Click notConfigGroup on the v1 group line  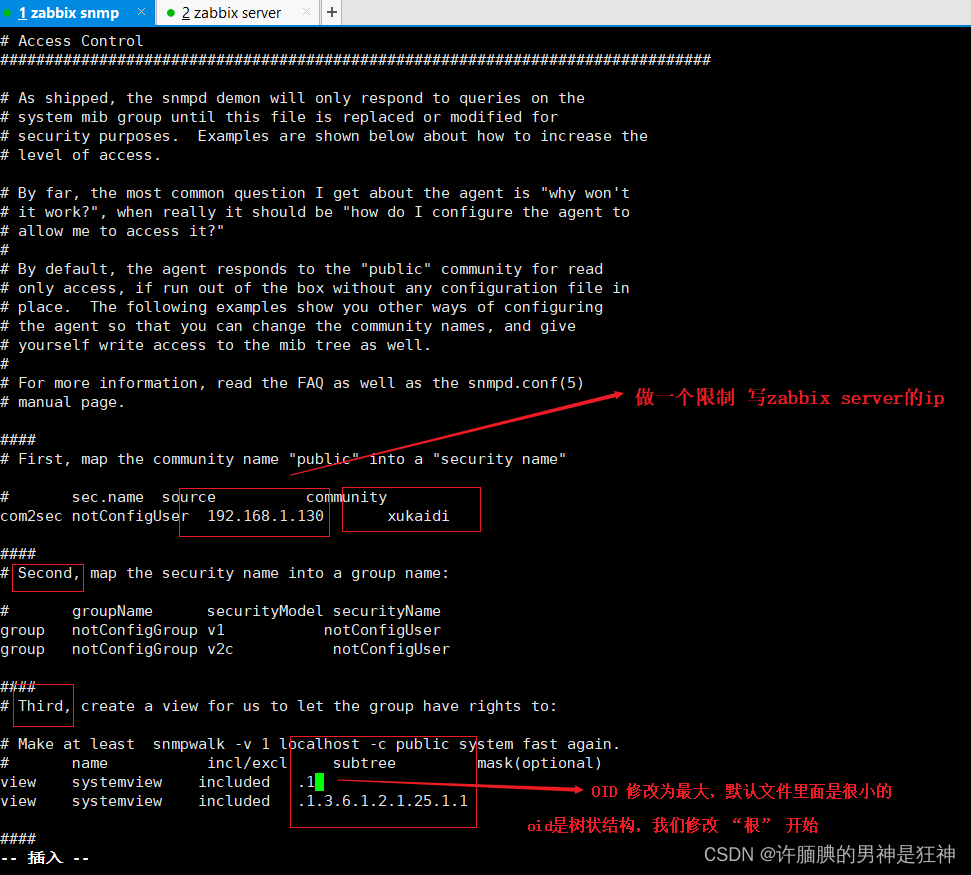[x=134, y=630]
